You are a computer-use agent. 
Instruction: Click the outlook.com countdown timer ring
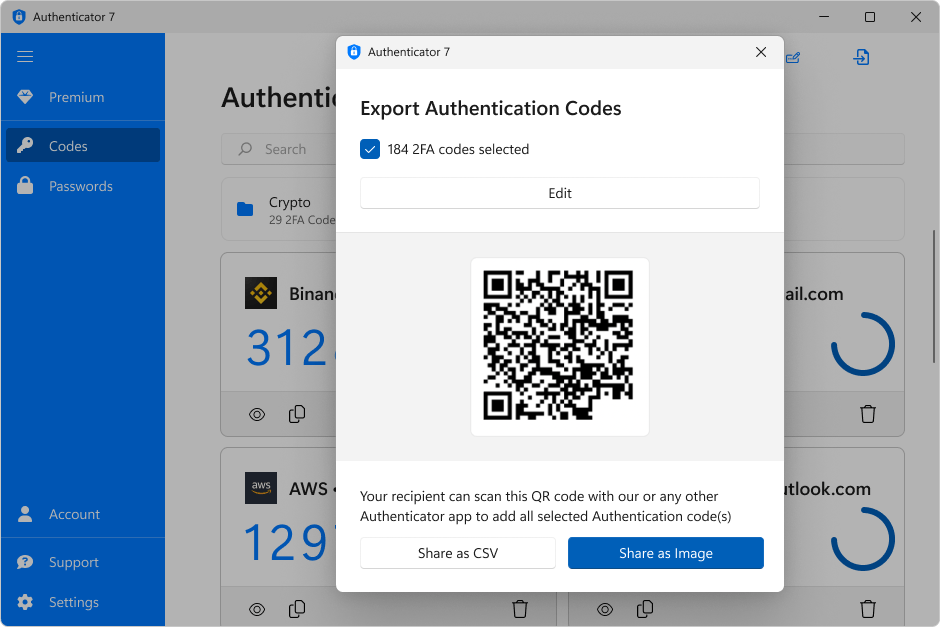tap(863, 539)
